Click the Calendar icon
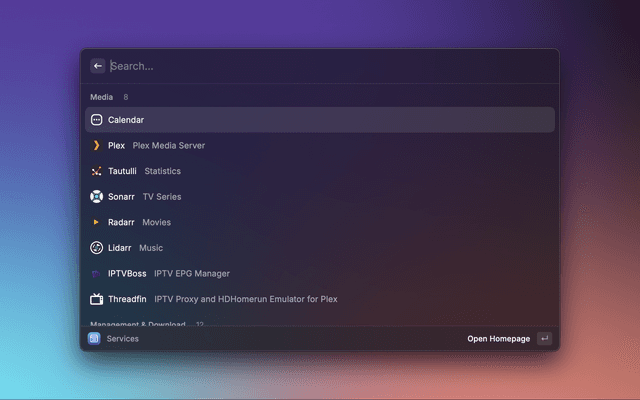This screenshot has width=640, height=400. click(97, 120)
